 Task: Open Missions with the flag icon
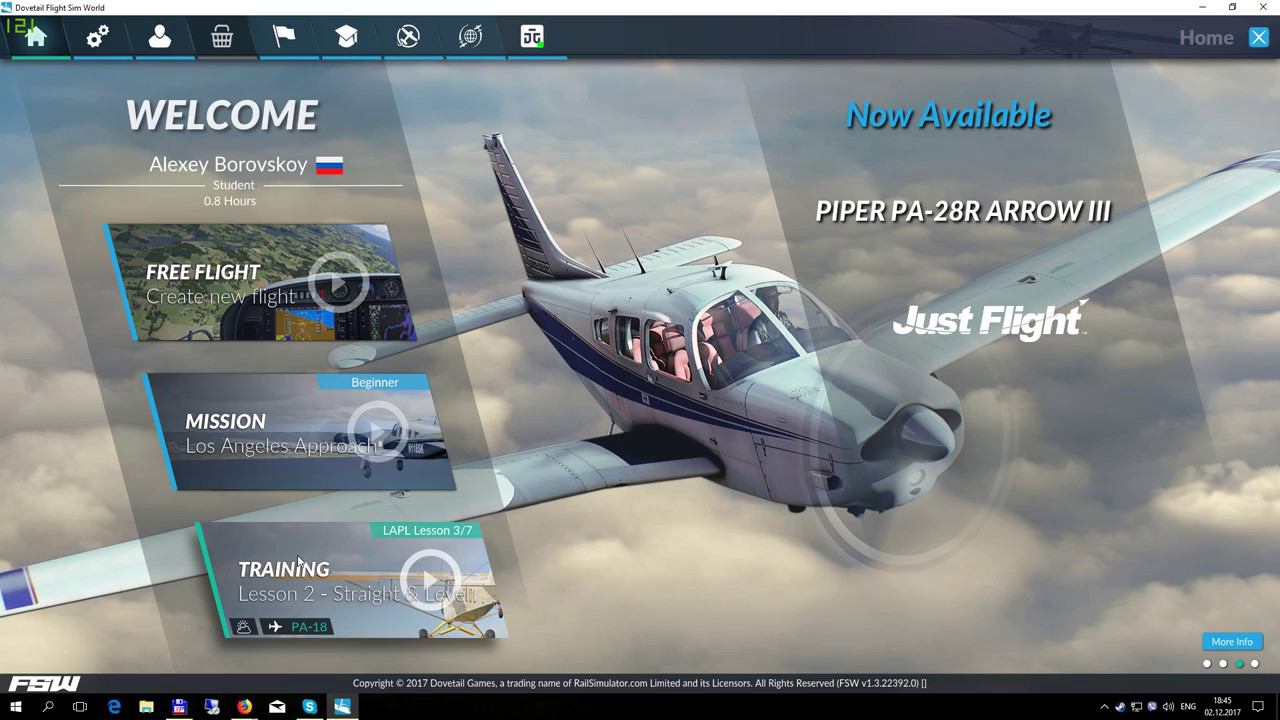[284, 37]
